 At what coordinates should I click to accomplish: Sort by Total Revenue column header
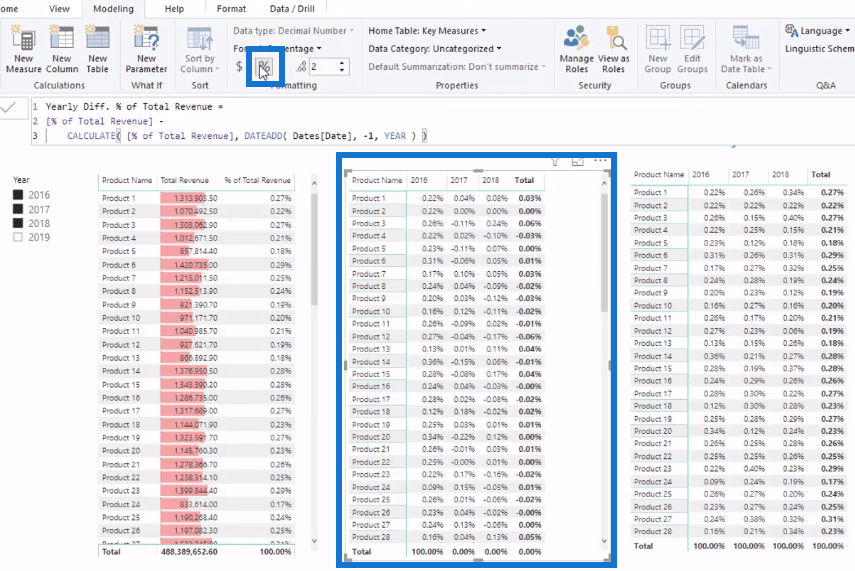coord(184,180)
